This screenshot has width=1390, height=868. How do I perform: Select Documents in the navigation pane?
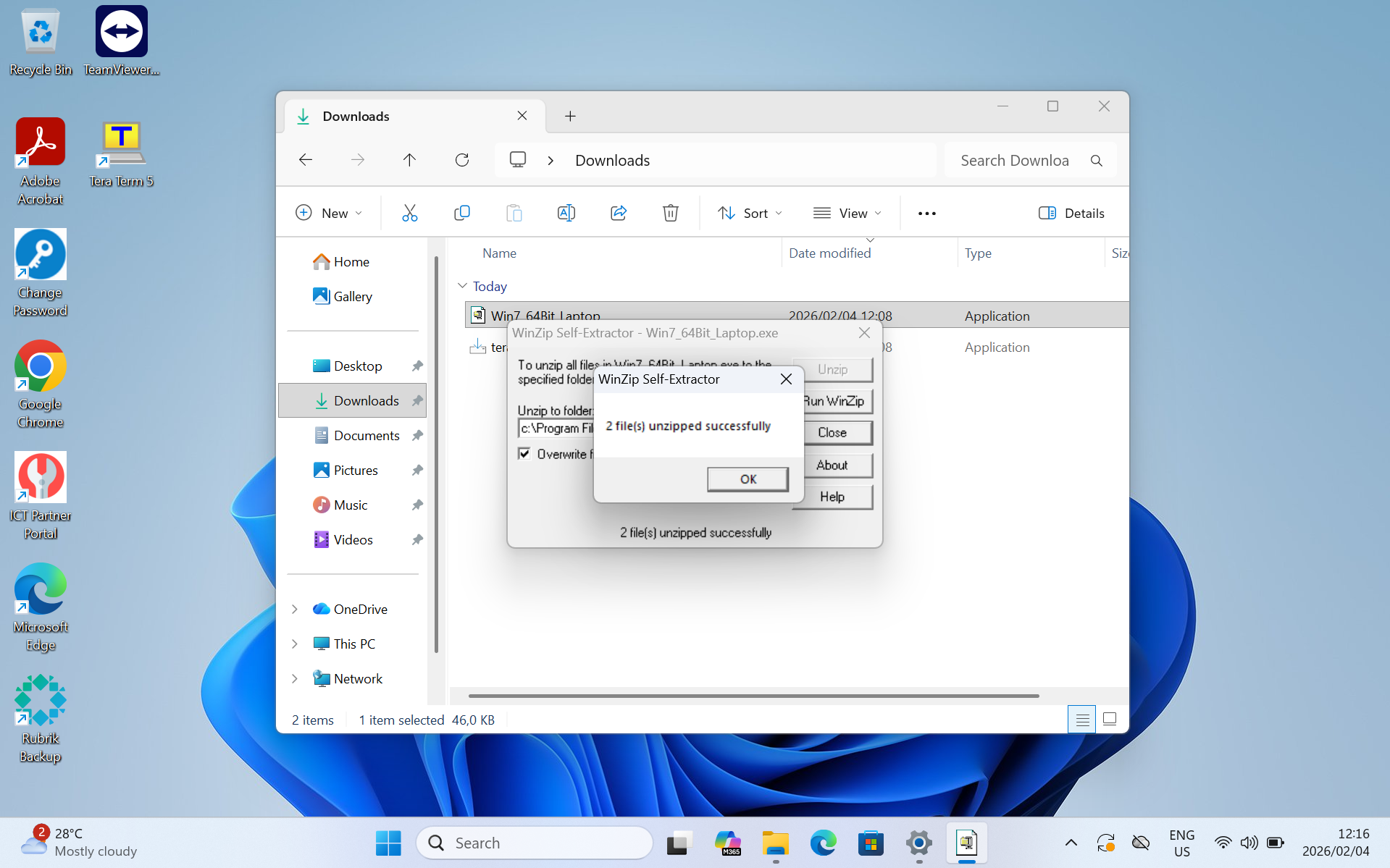[366, 435]
